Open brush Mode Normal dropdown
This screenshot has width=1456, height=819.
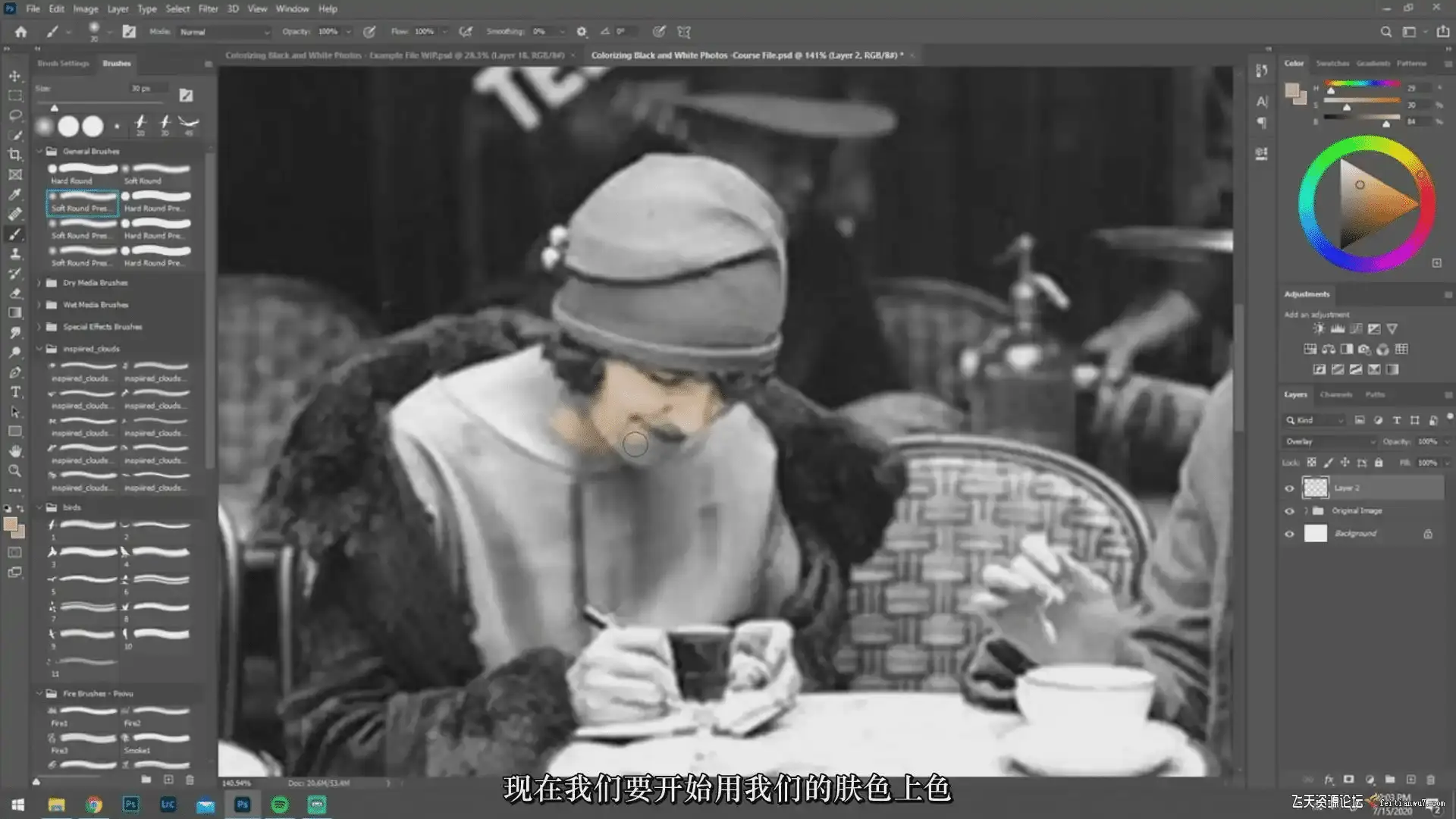click(x=224, y=32)
